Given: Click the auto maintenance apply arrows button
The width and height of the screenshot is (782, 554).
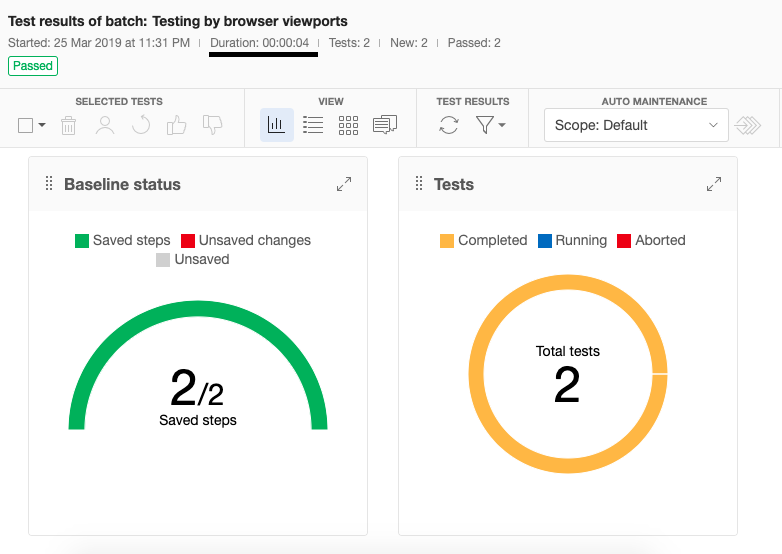Looking at the screenshot, I should tap(748, 125).
